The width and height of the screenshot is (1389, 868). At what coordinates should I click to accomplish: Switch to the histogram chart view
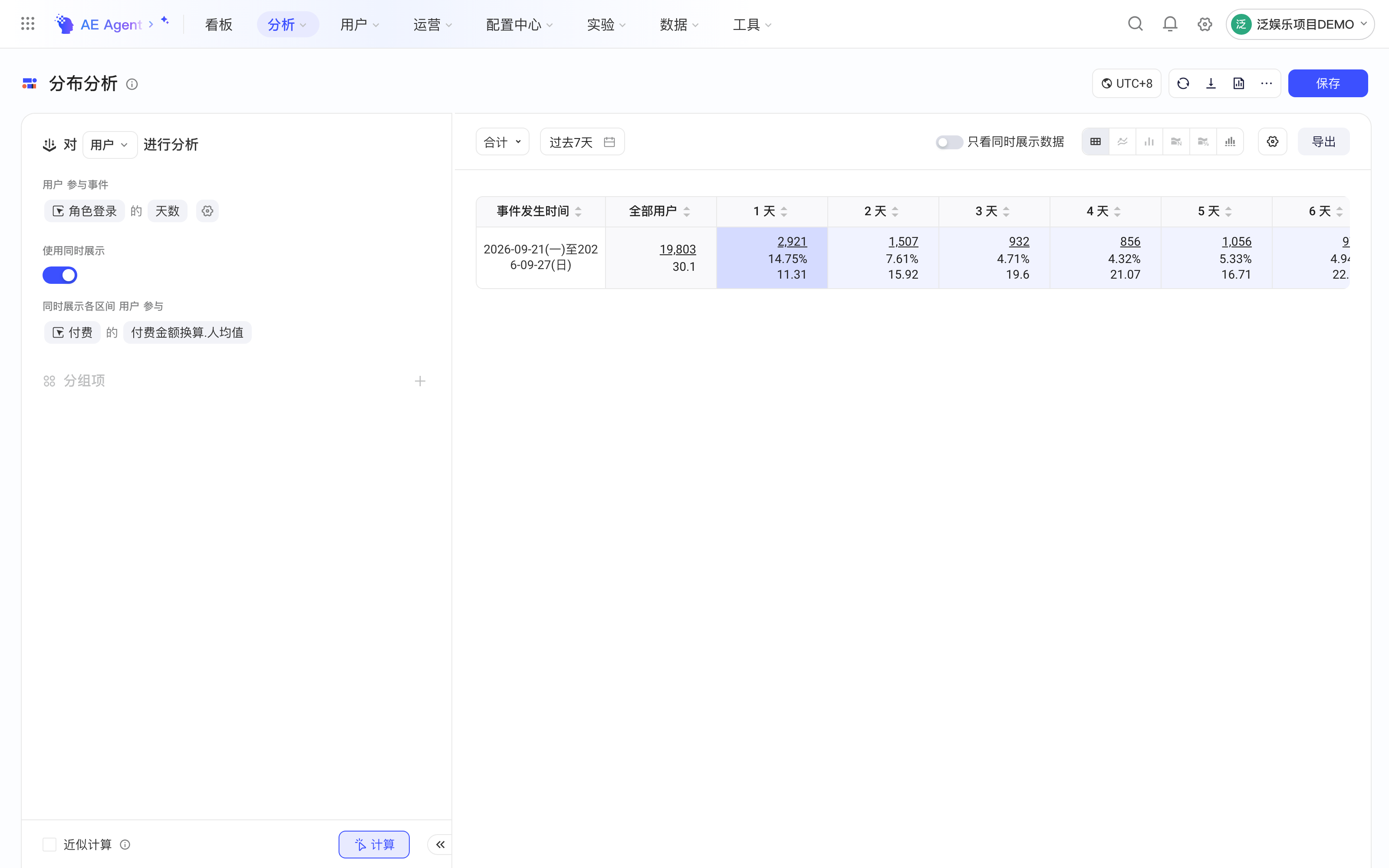click(1230, 142)
